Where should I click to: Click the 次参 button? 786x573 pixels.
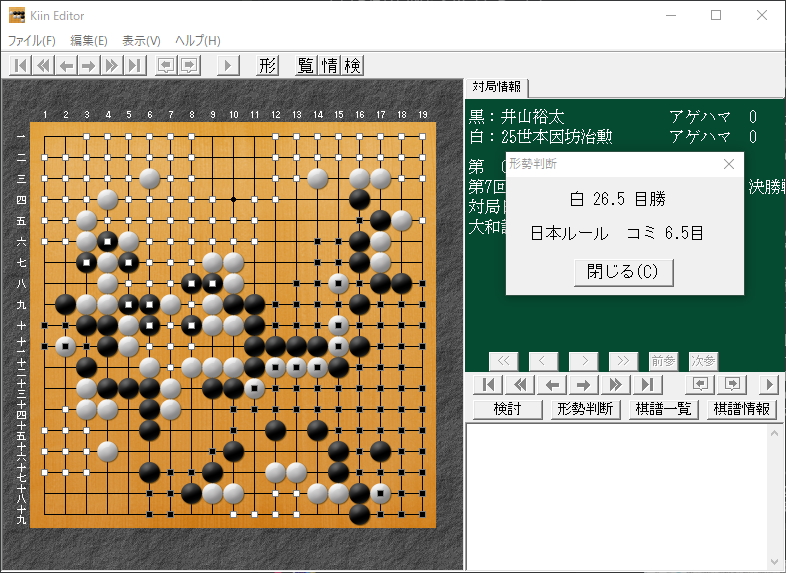(703, 361)
